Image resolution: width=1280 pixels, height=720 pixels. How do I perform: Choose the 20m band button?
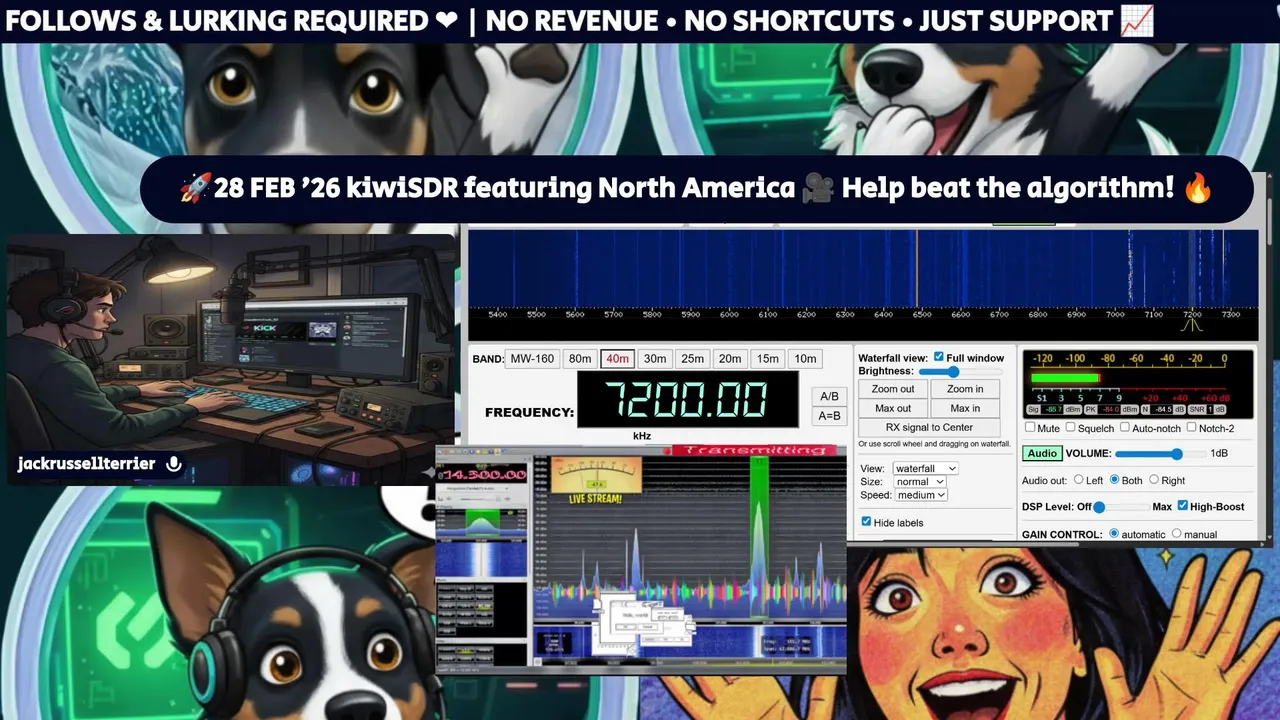coord(730,358)
